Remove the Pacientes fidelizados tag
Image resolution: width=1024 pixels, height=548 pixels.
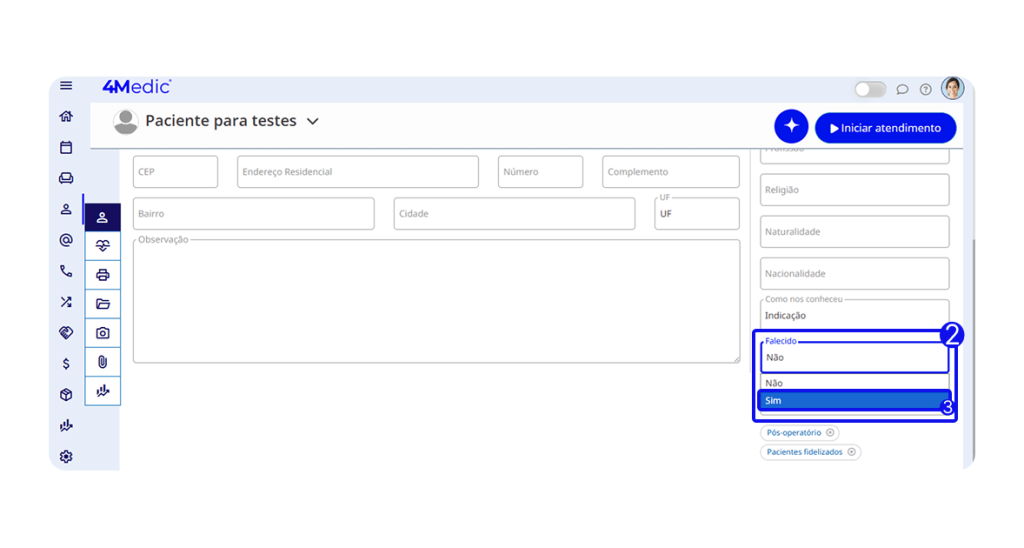(x=852, y=452)
